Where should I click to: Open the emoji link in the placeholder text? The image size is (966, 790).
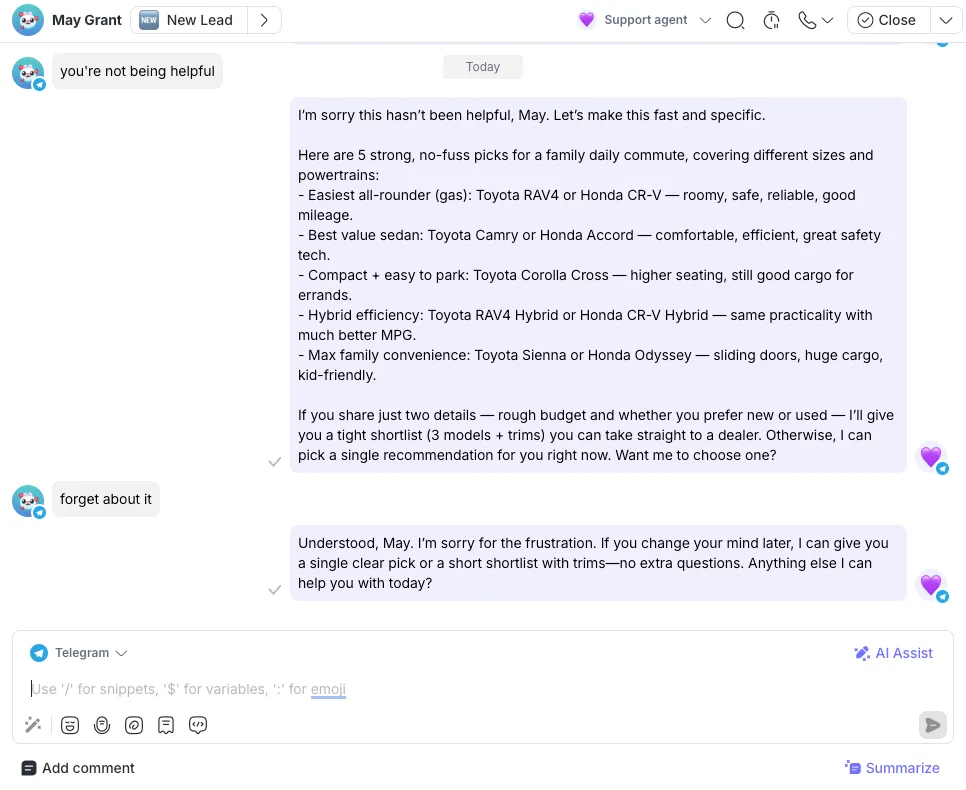pyautogui.click(x=328, y=688)
